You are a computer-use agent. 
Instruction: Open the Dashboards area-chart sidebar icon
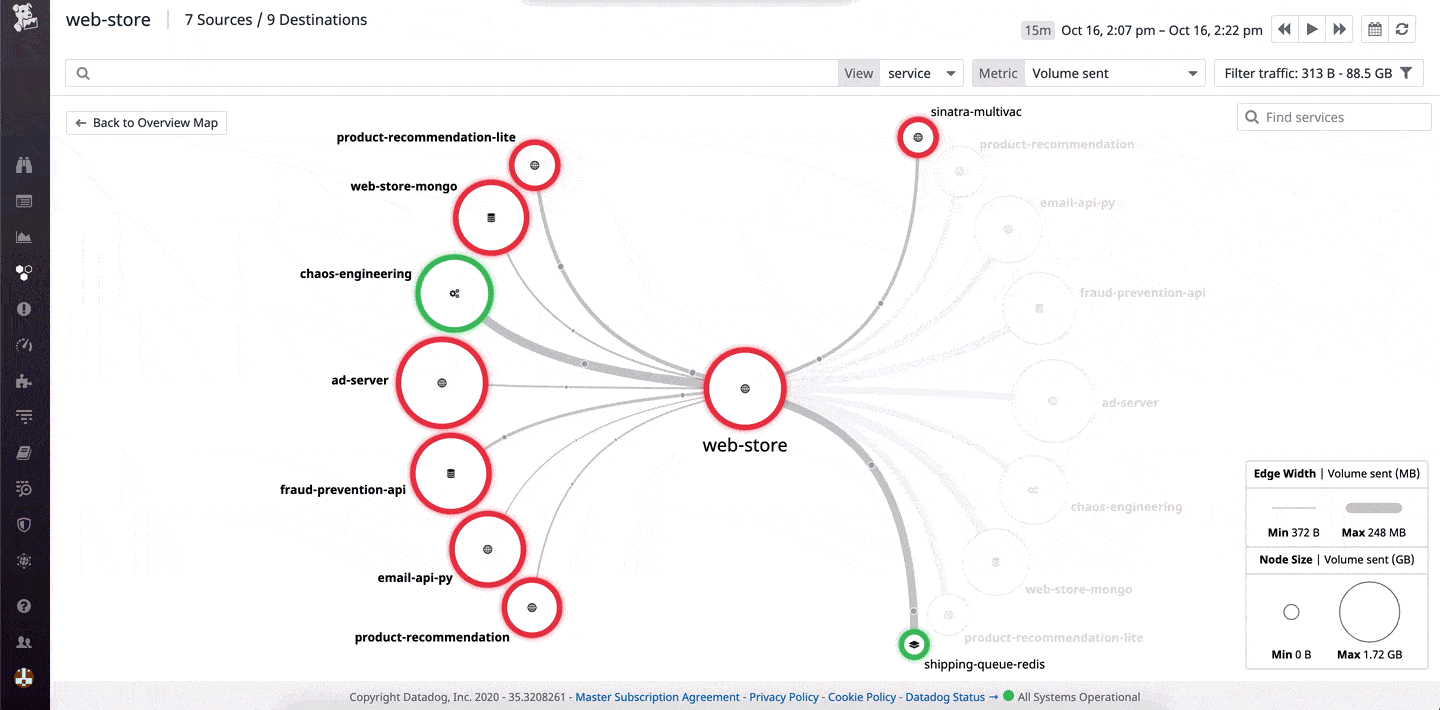click(x=25, y=237)
